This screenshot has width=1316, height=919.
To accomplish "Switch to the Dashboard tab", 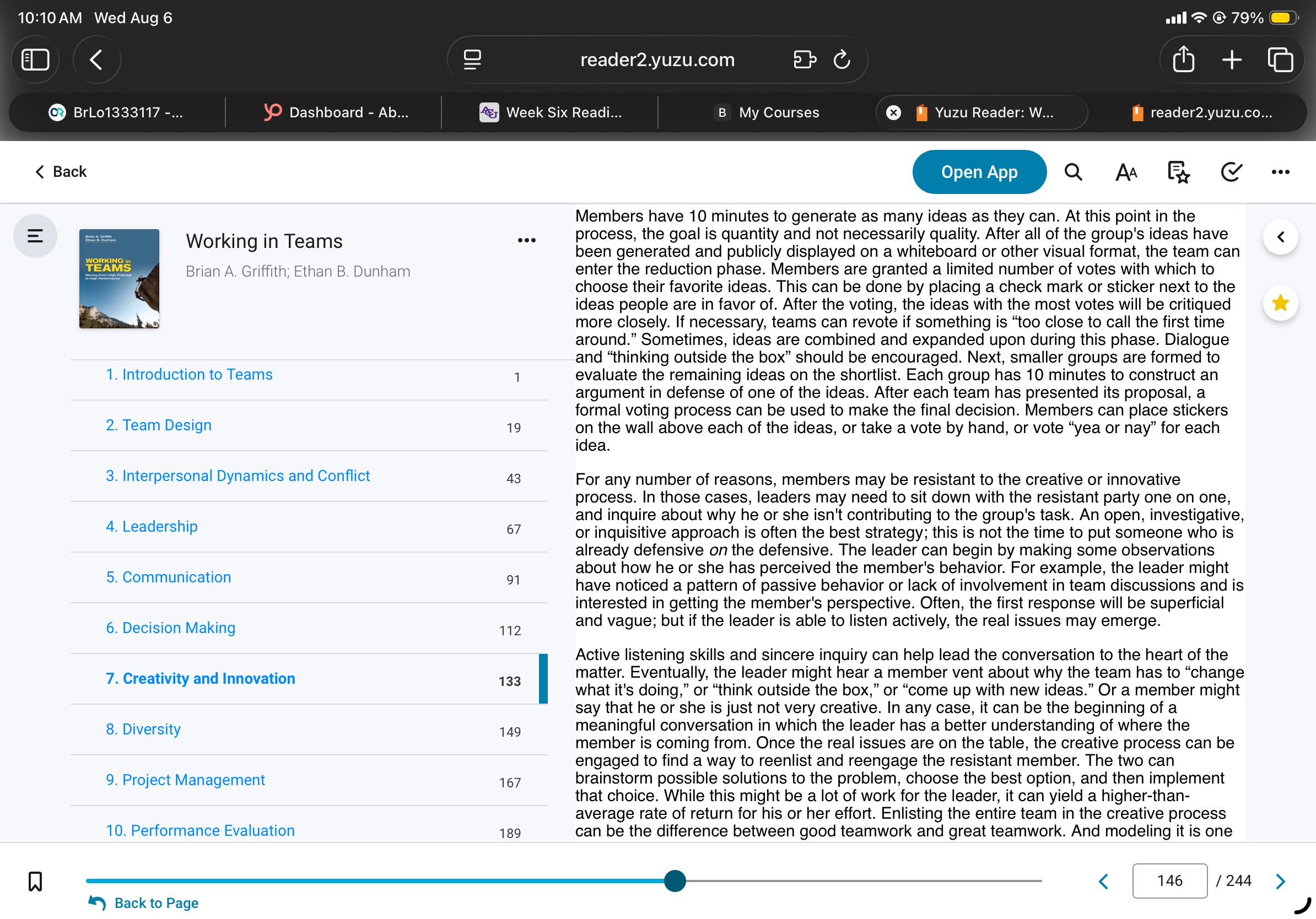I will [336, 112].
